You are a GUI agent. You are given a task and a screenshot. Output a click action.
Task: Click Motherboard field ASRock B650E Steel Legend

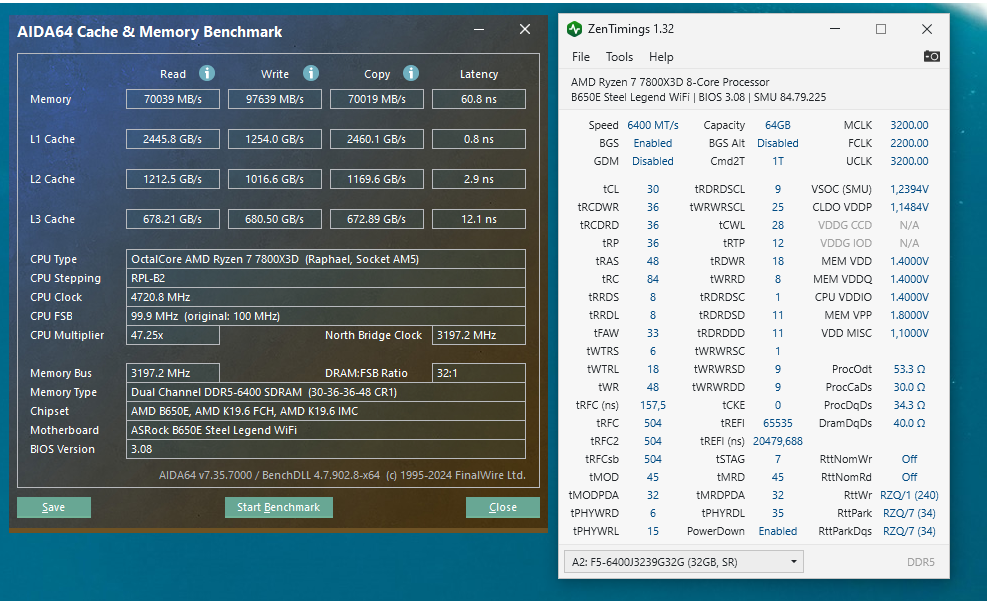point(325,430)
